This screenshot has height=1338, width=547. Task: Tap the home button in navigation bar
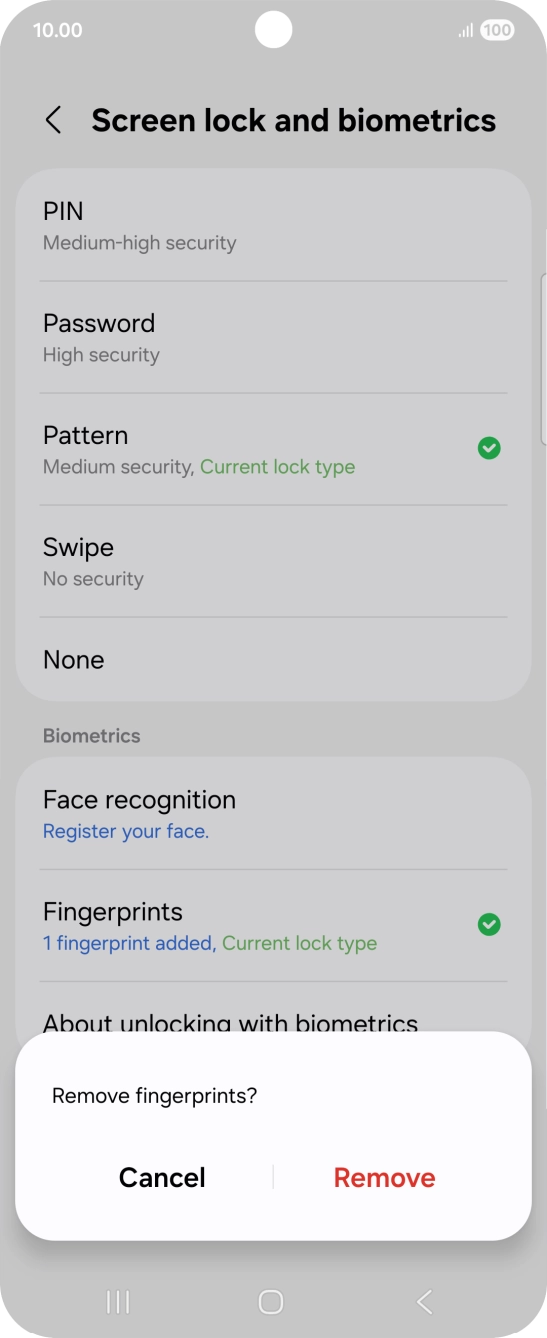tap(271, 1301)
